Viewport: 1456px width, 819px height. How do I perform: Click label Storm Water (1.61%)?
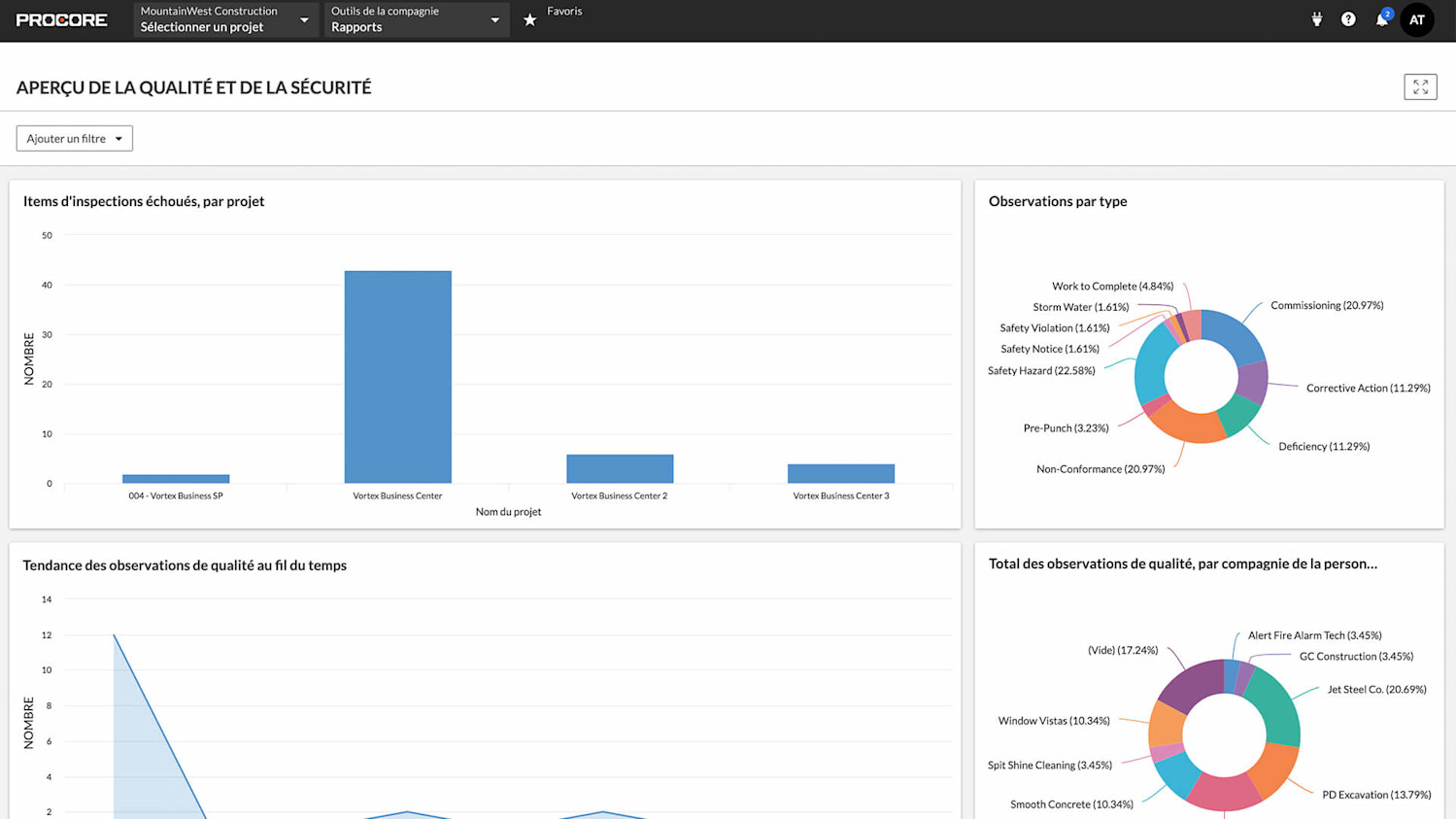(1081, 307)
